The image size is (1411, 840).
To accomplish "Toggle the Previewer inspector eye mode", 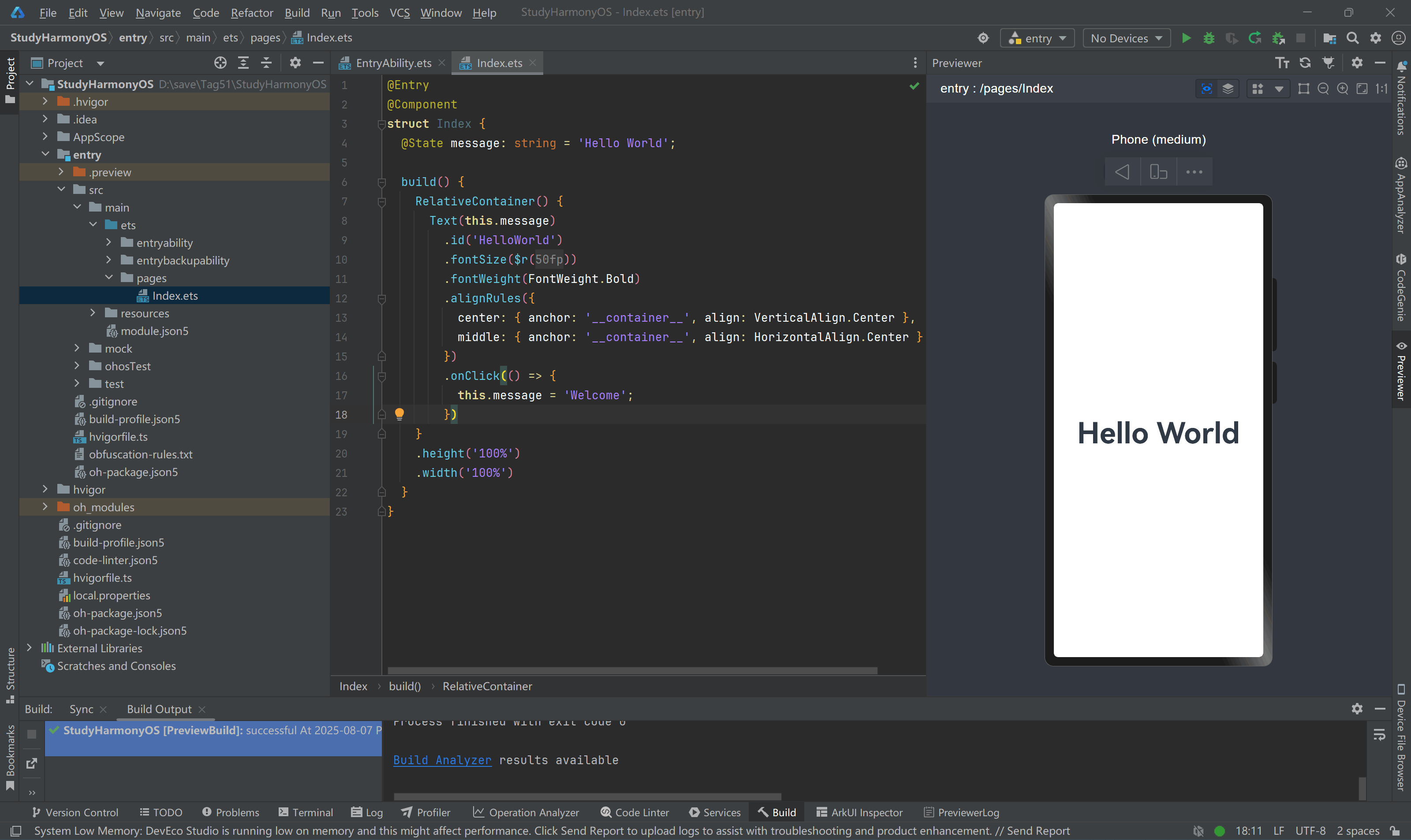I will tap(1206, 89).
